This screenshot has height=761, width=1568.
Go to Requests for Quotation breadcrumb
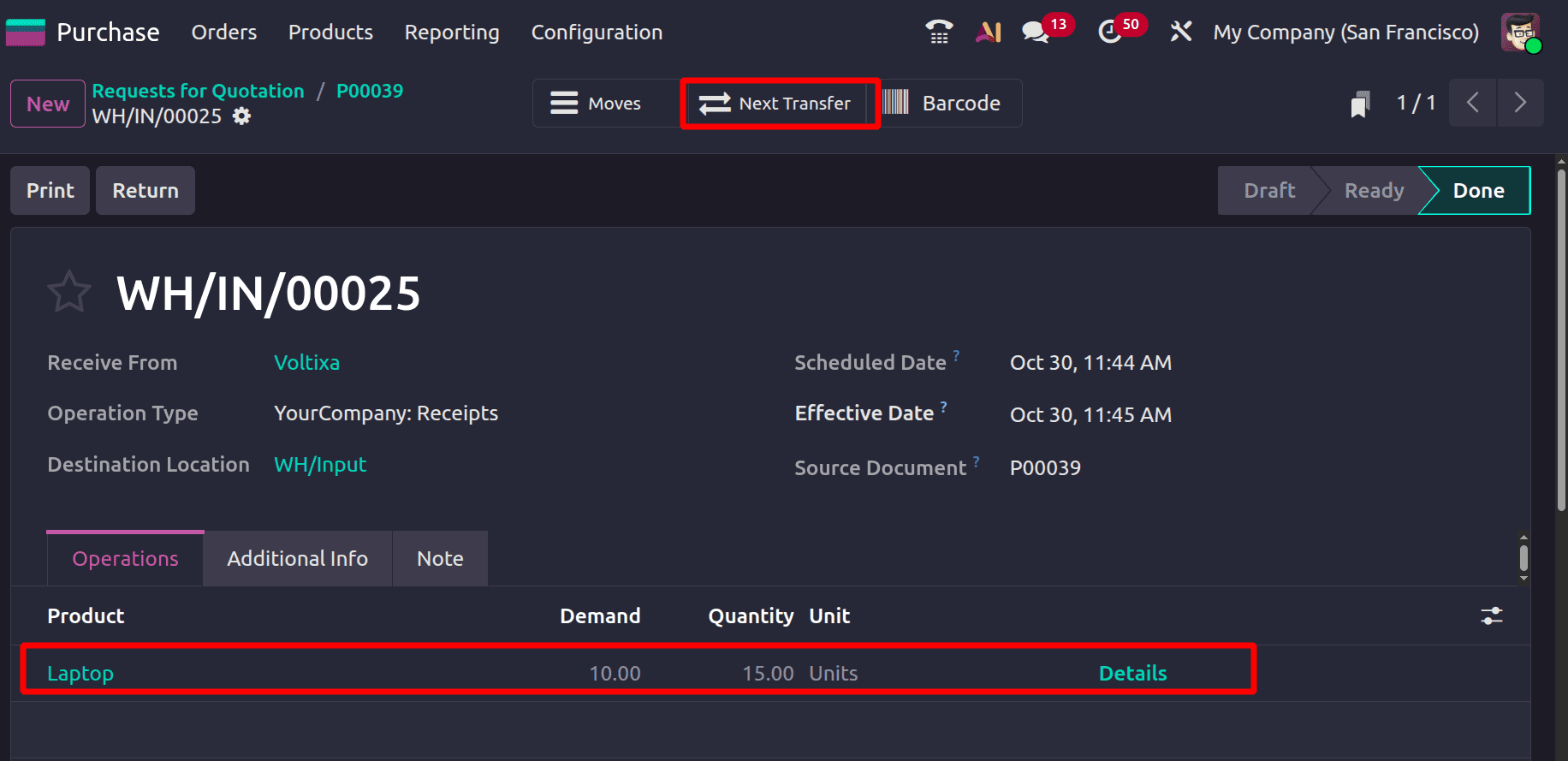[x=198, y=91]
